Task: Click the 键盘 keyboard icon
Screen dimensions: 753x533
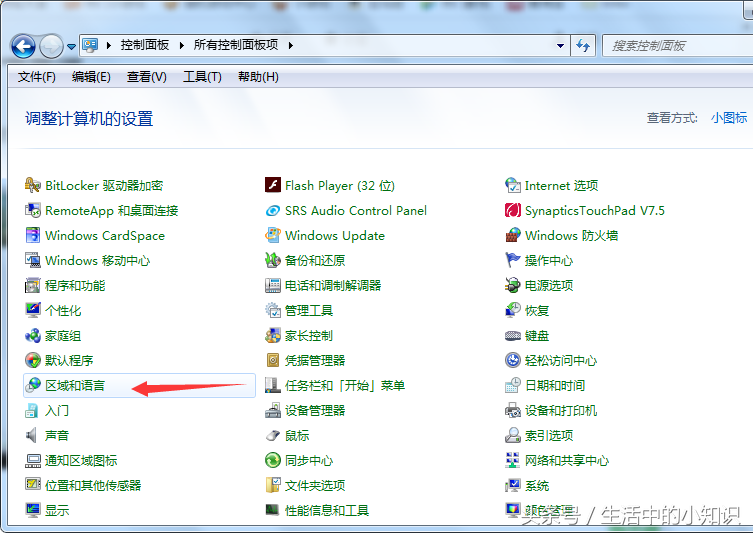Action: click(x=513, y=335)
